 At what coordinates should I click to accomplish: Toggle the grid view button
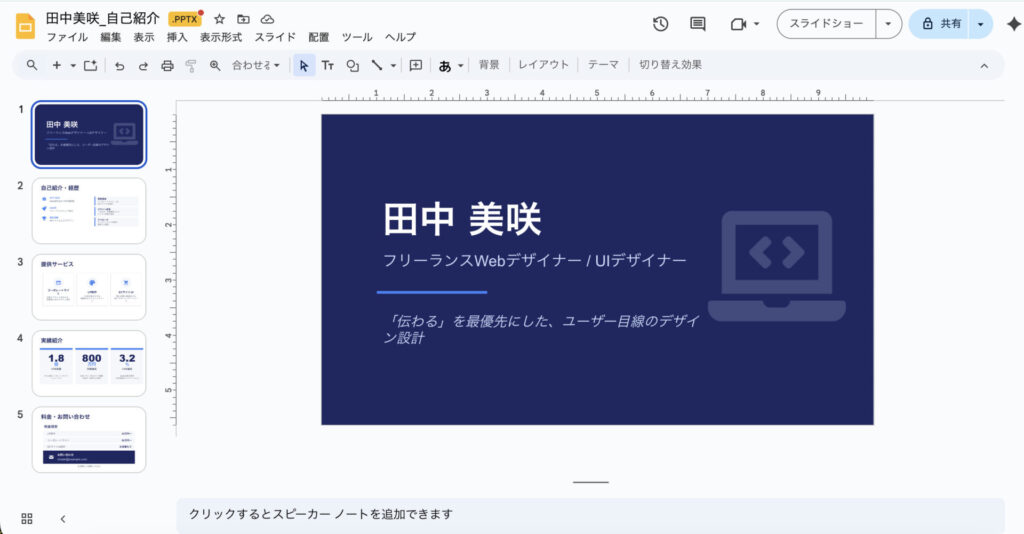click(27, 518)
